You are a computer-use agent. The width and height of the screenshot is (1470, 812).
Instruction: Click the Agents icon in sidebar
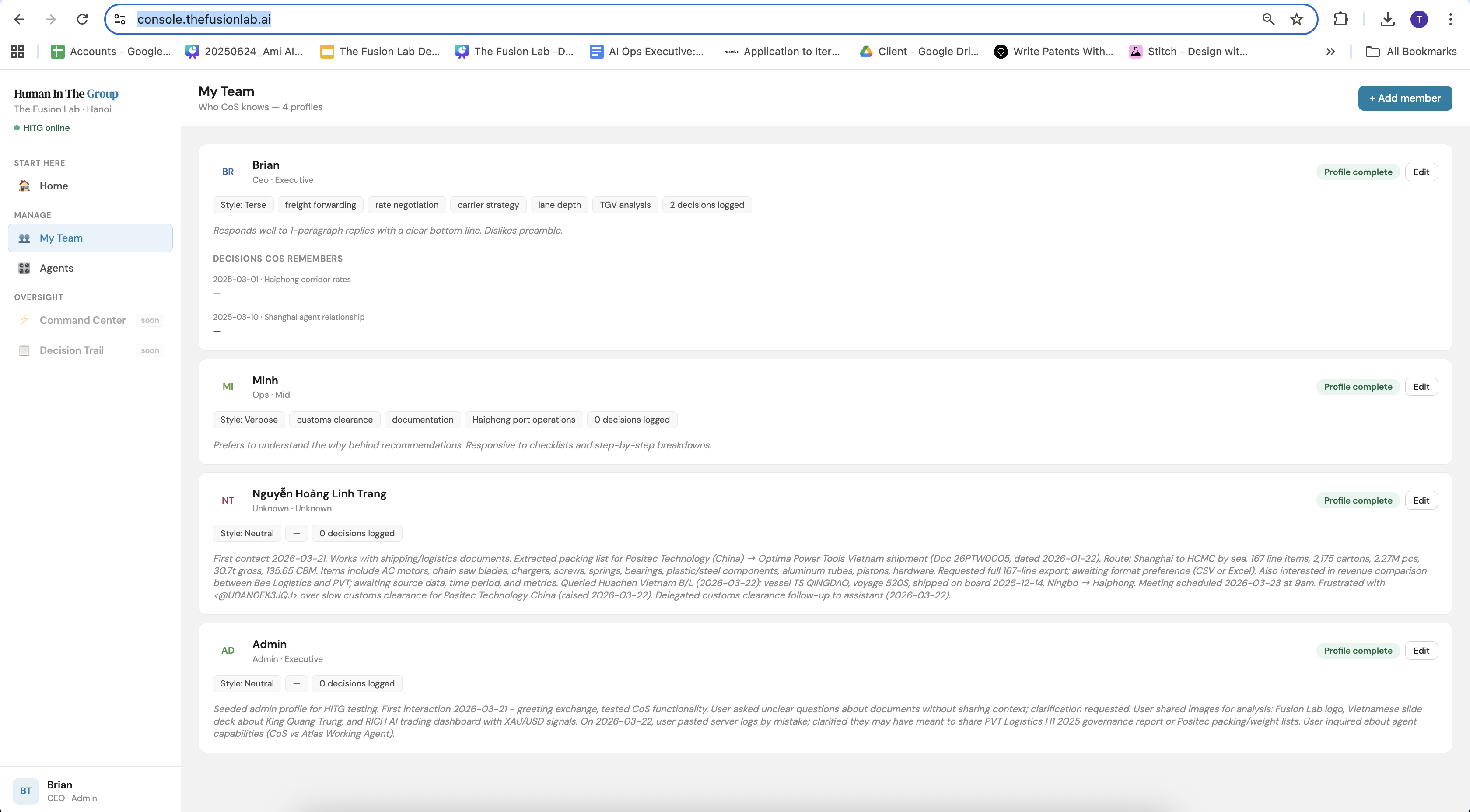(x=24, y=268)
